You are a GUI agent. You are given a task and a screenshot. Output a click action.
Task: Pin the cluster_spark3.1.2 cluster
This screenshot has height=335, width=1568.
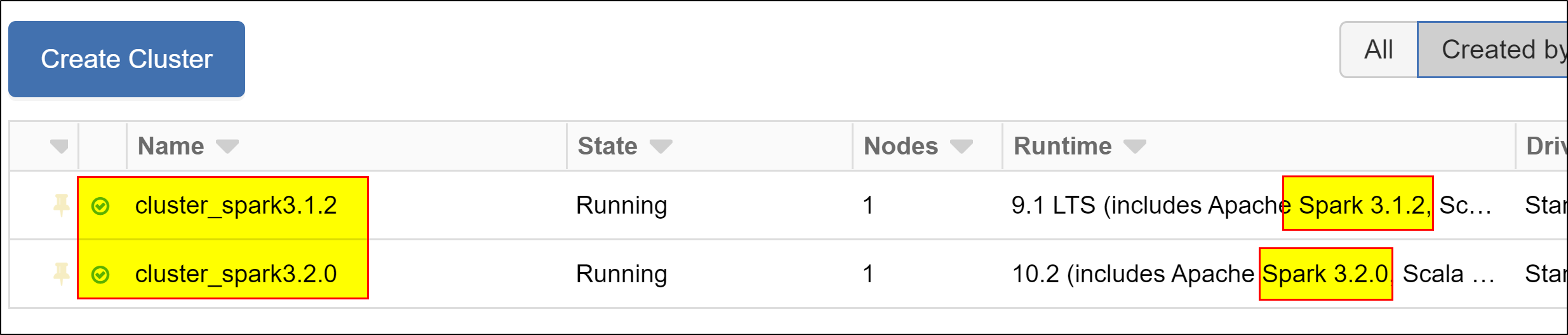[x=61, y=205]
